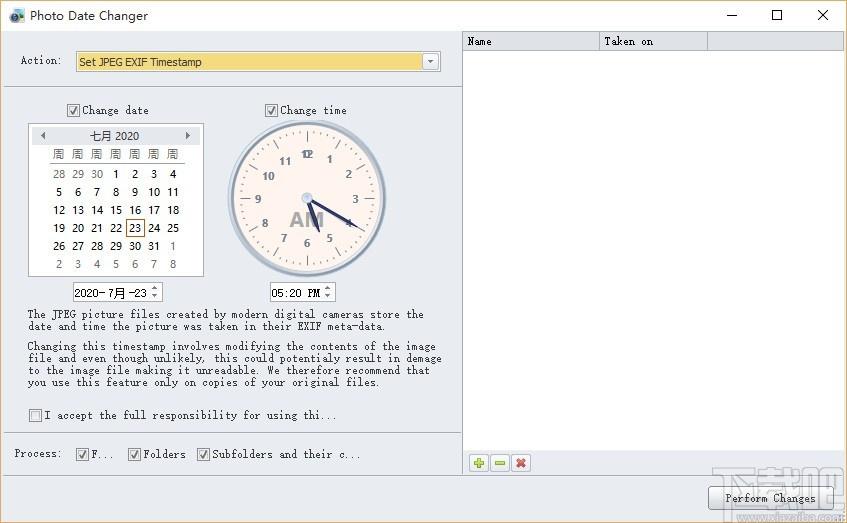Select day 23 in calendar
Viewport: 847px width, 523px height.
point(135,228)
